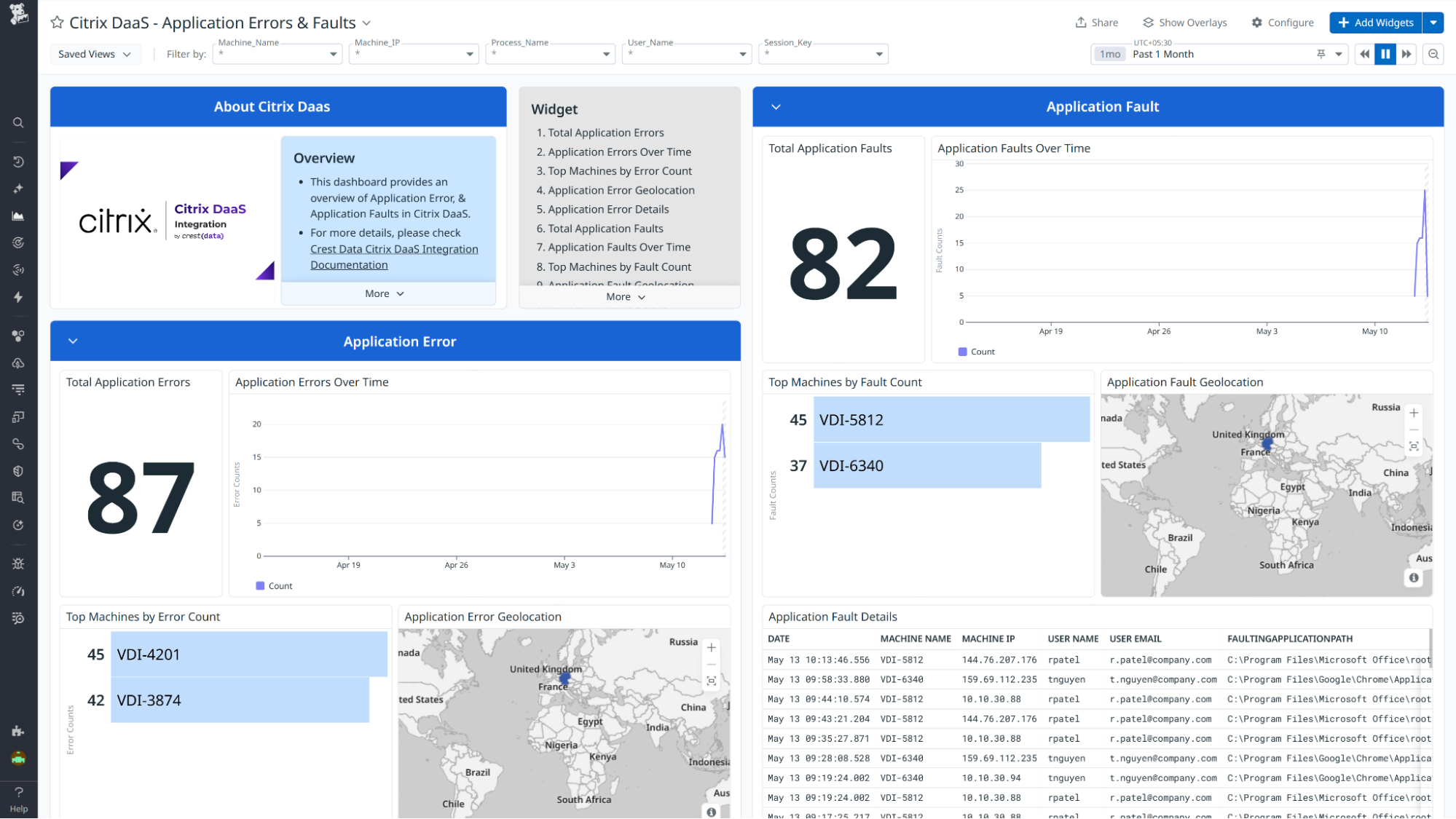Fit bounds icon on Application Fault Geolocation map
Screen dimensions: 1456x819
point(1414,446)
